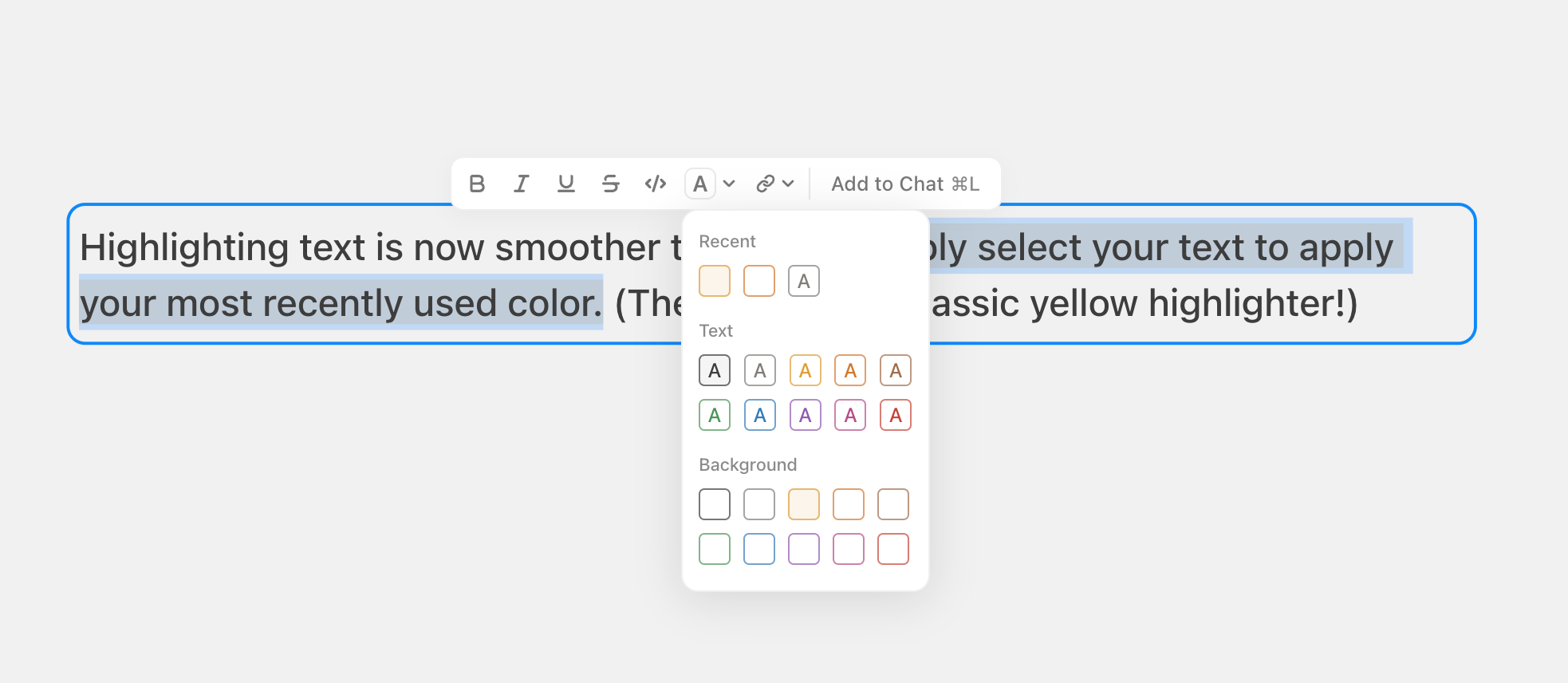Click the Text section header

(714, 330)
